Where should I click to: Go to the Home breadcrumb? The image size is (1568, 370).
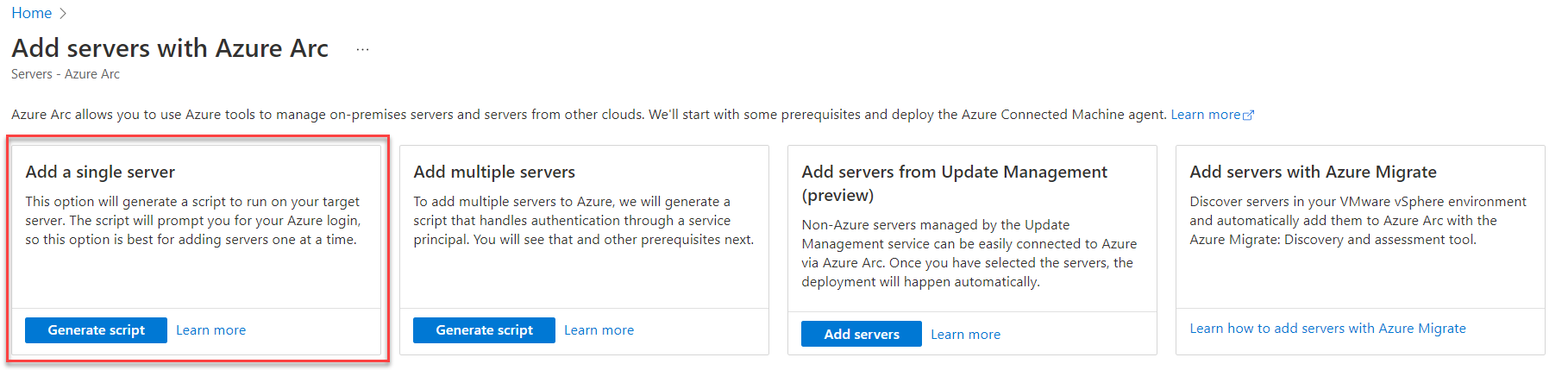(31, 14)
